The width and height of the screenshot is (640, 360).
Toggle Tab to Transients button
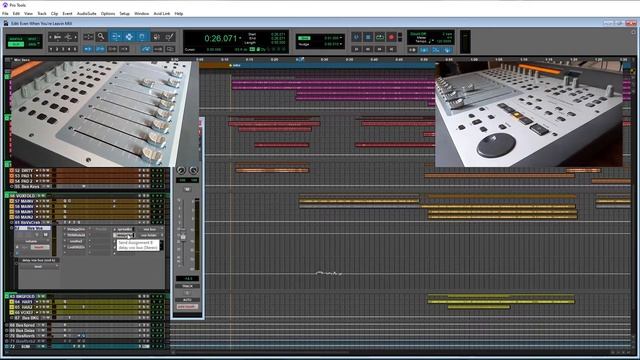(88, 49)
